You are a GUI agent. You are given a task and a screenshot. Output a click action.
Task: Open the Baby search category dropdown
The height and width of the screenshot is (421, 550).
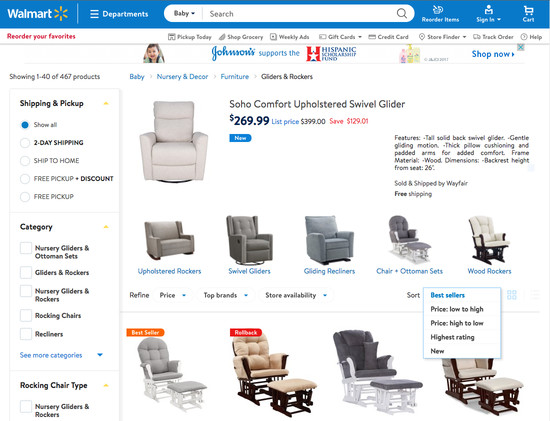pos(184,14)
